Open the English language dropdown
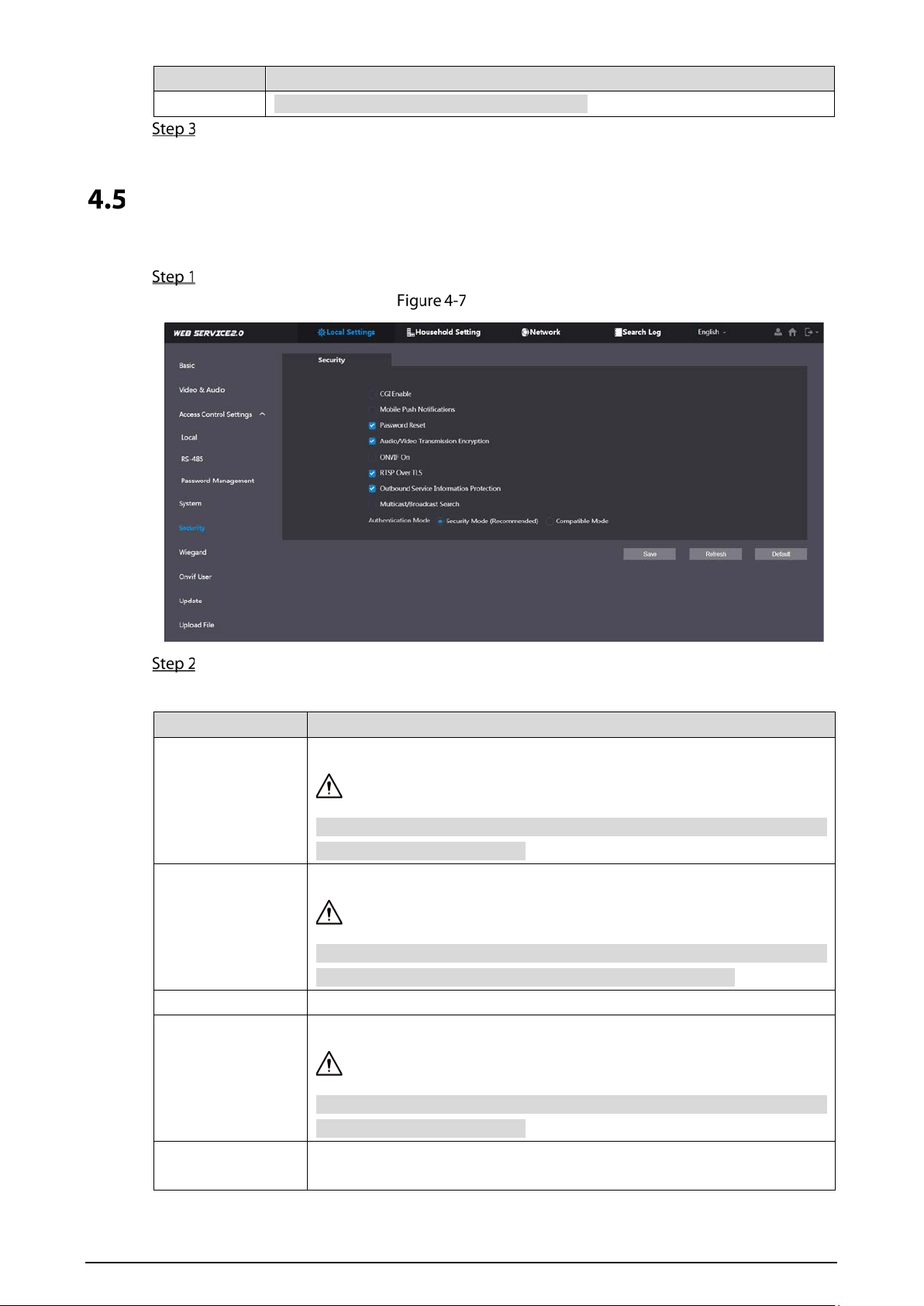Screen dimensions: 924x1306 pyautogui.click(x=712, y=332)
